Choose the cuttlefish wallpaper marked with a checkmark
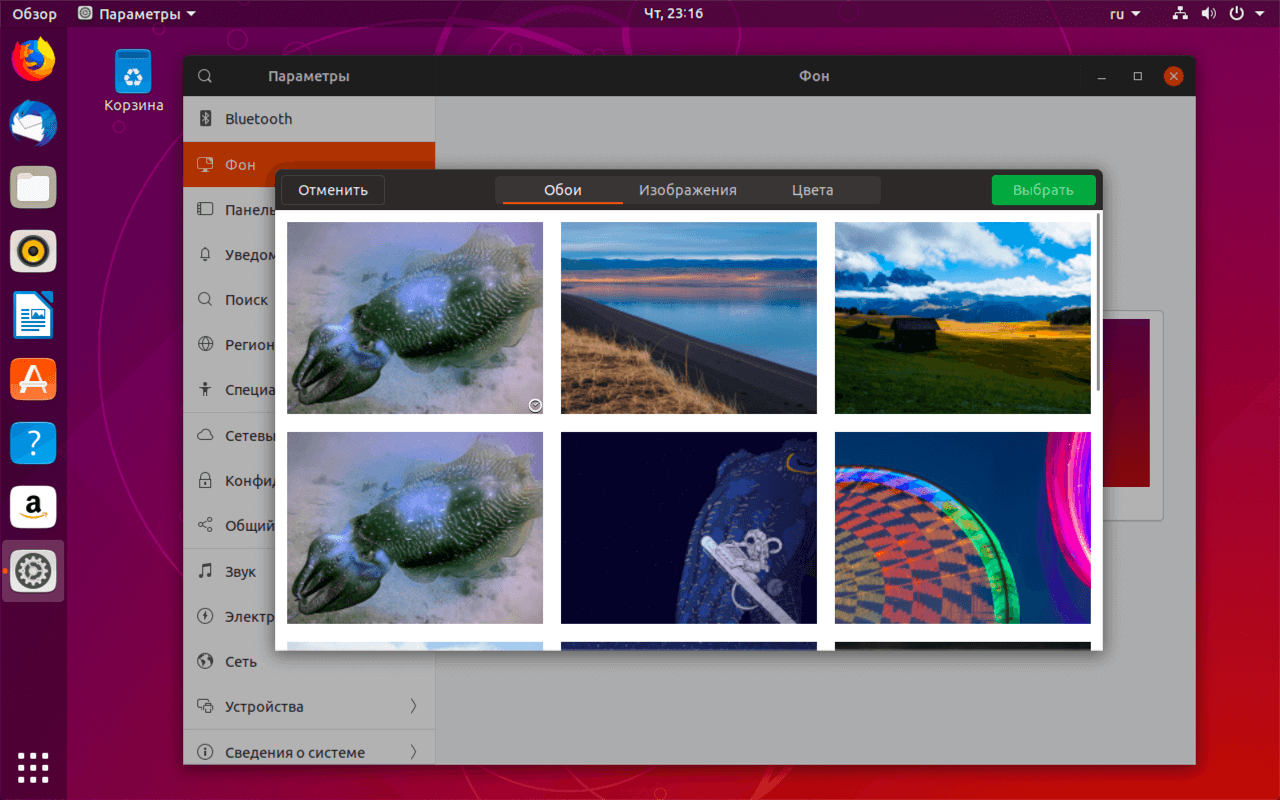The height and width of the screenshot is (800, 1280). pos(415,318)
